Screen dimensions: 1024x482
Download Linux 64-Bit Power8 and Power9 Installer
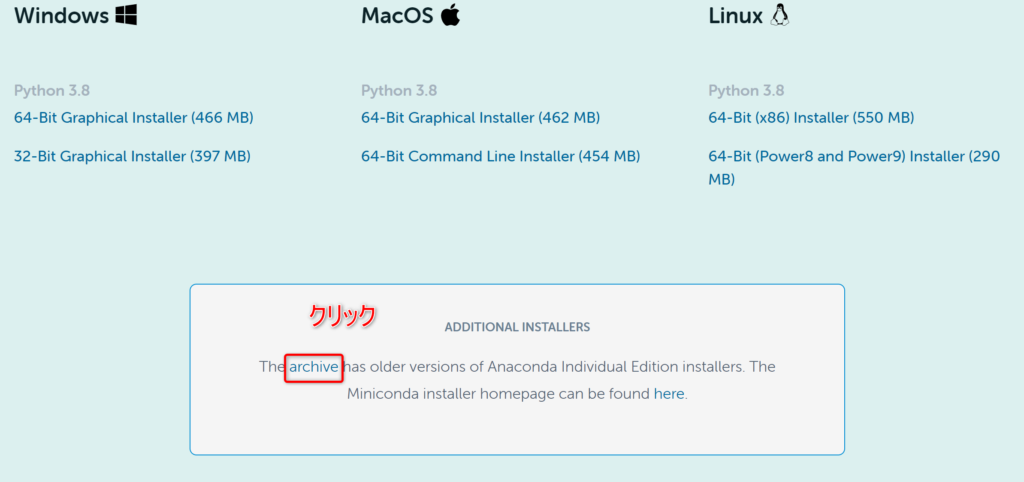(x=854, y=168)
